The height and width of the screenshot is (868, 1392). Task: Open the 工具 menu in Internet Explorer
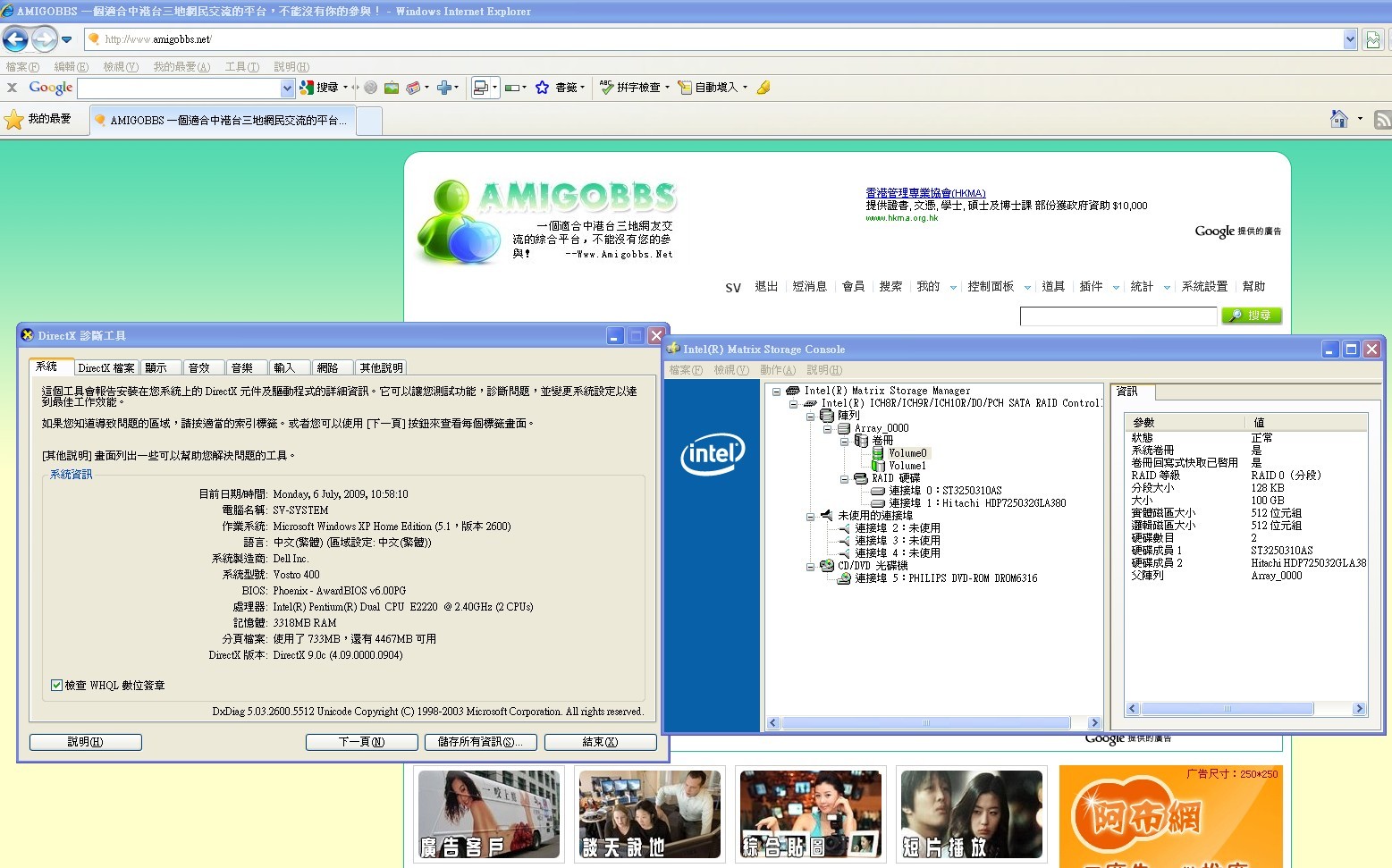click(x=241, y=67)
